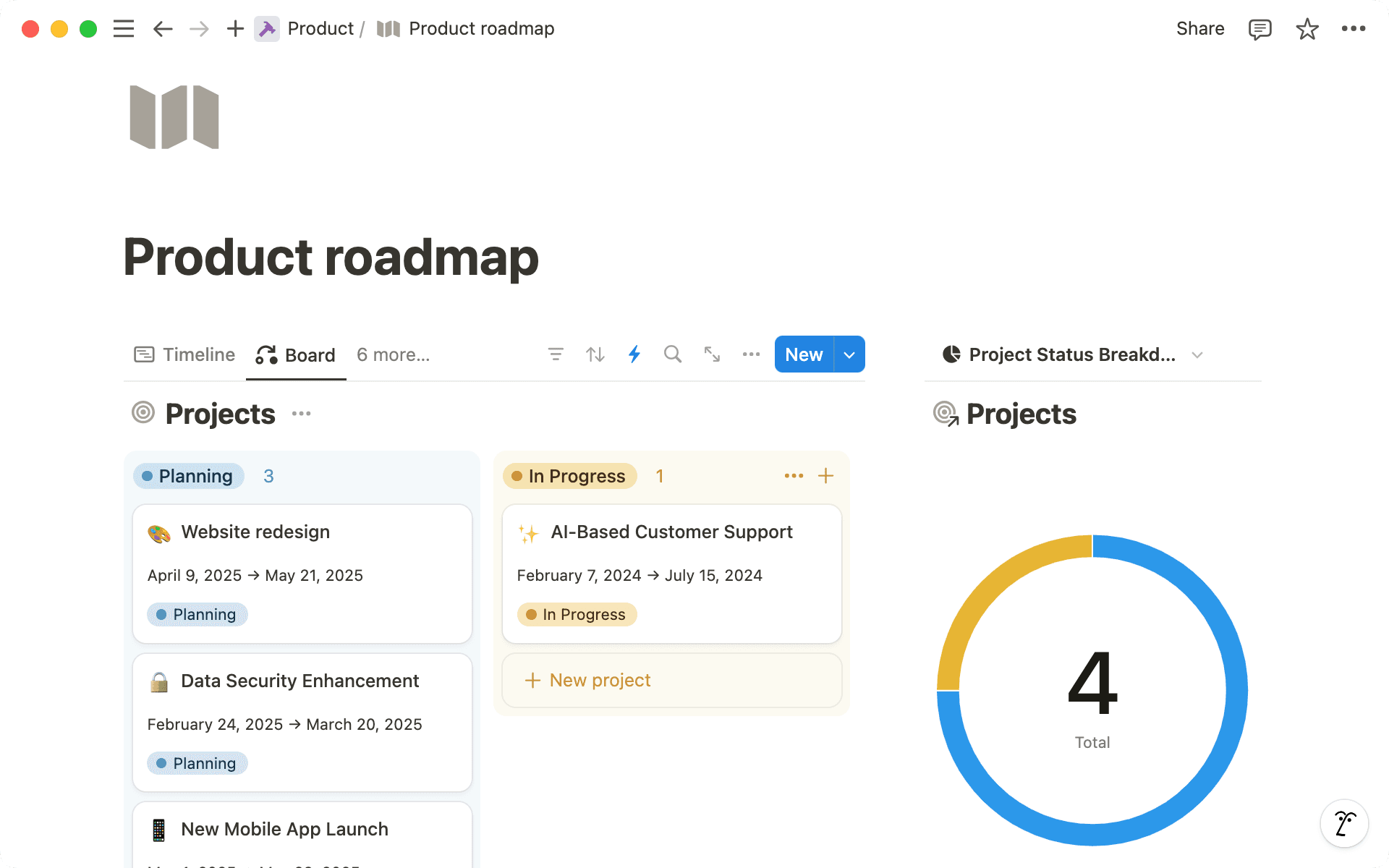The height and width of the screenshot is (868, 1389).
Task: Favorite the page with the star
Action: tap(1307, 28)
